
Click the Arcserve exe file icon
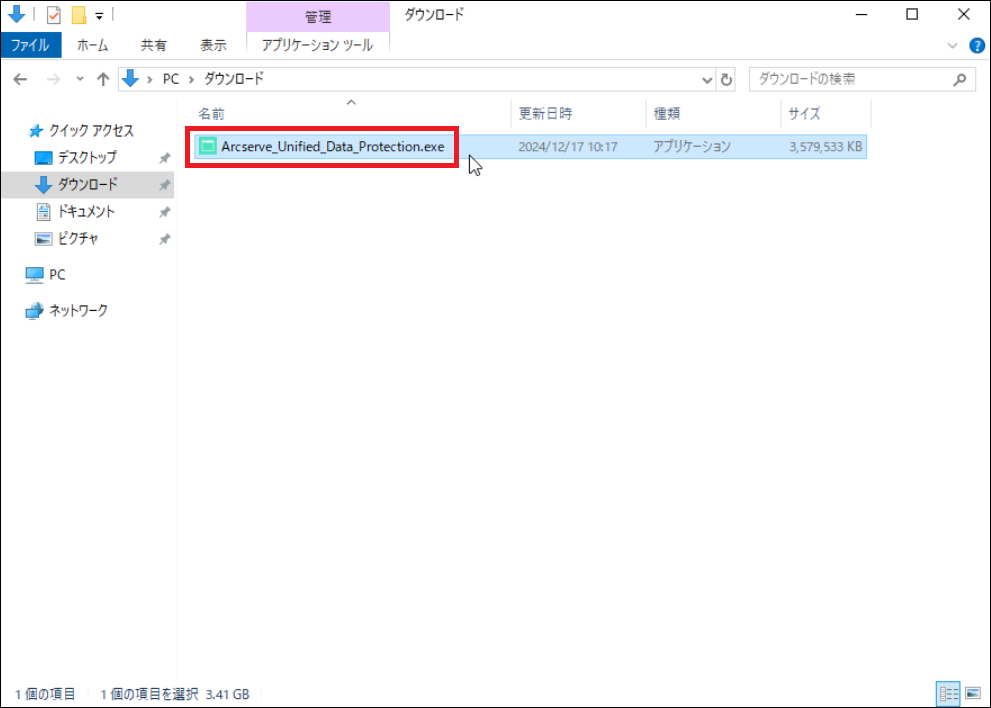[x=207, y=147]
